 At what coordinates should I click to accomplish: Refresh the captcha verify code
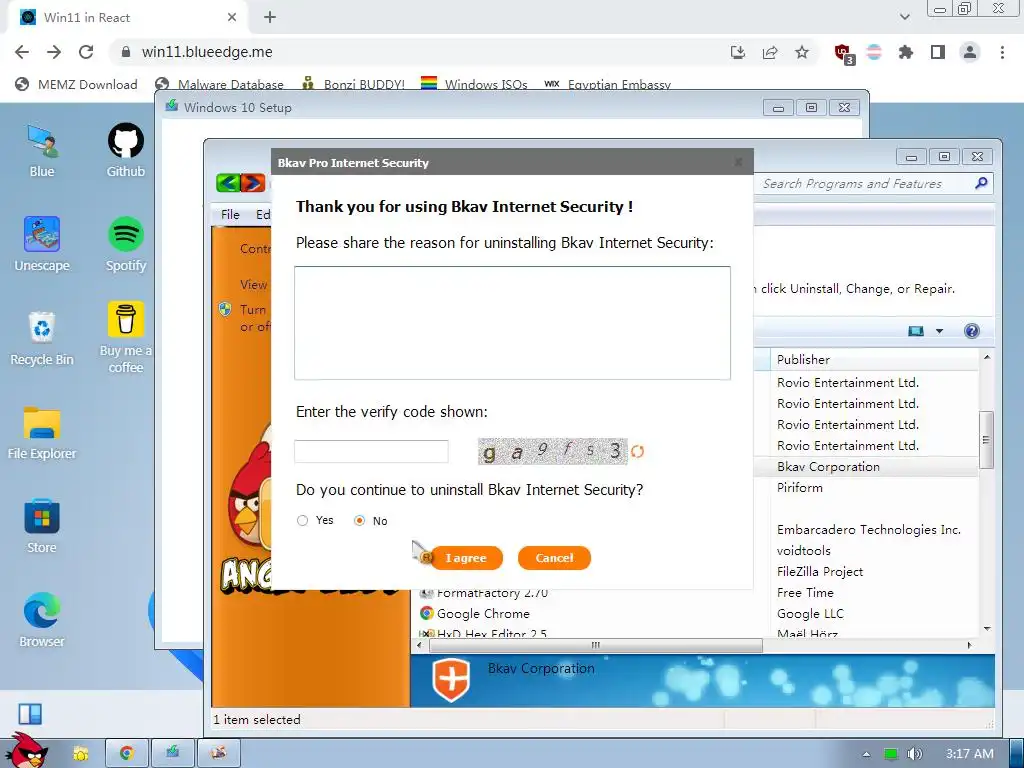(637, 451)
